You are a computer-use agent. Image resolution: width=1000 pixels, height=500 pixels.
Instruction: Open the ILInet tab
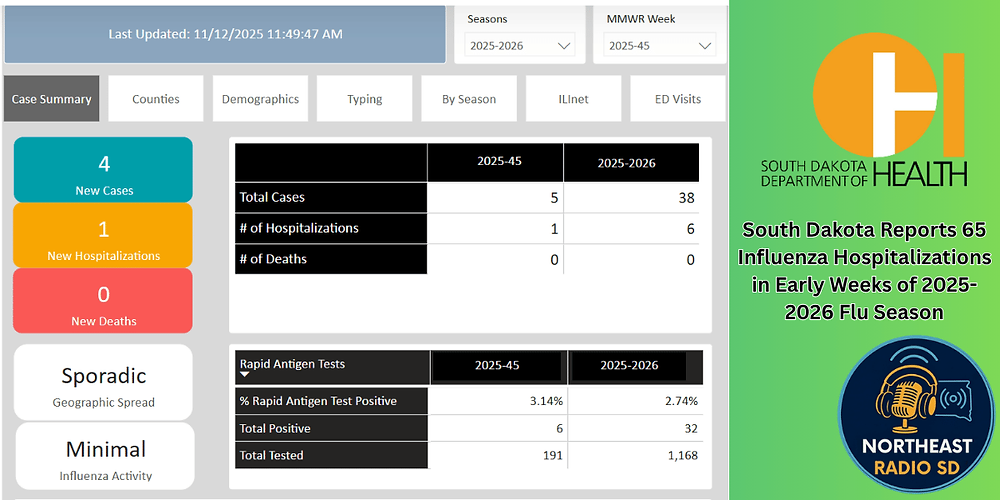click(573, 99)
